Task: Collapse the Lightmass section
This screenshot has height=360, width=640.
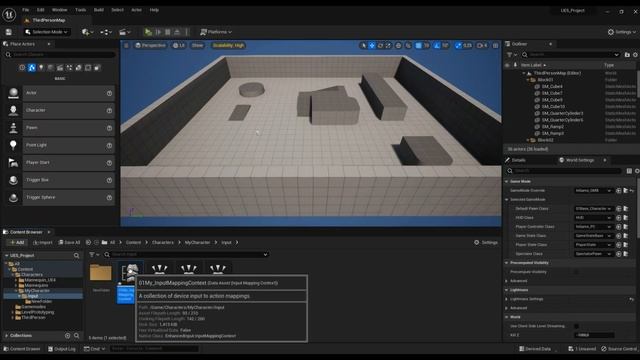Action: pos(507,290)
